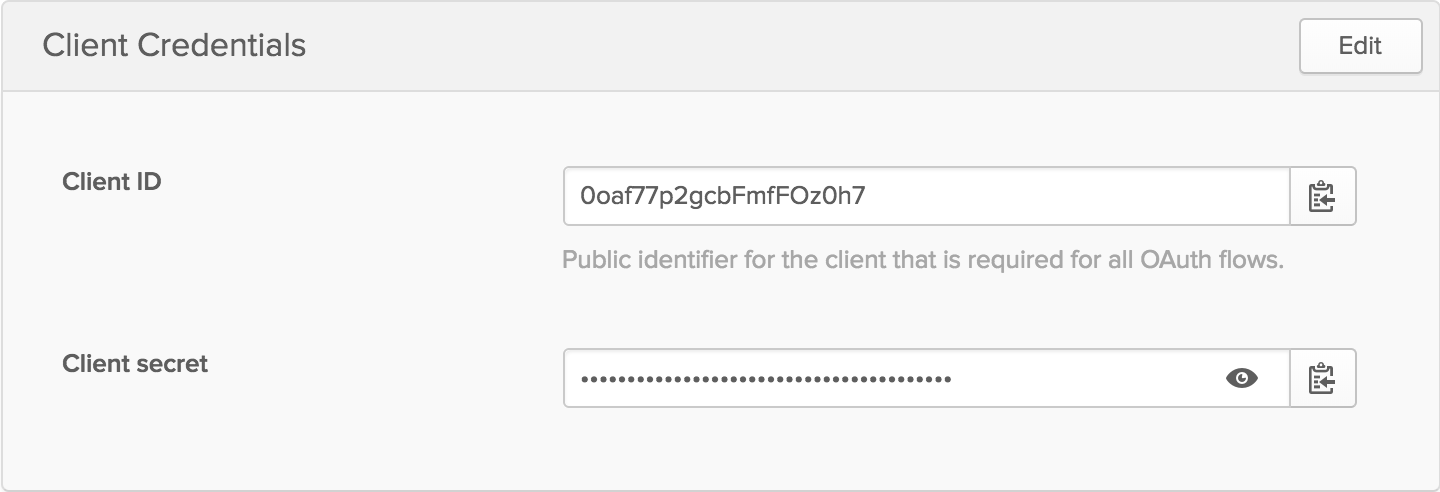The height and width of the screenshot is (492, 1440).
Task: Click the bold Client ID label
Action: 112,181
